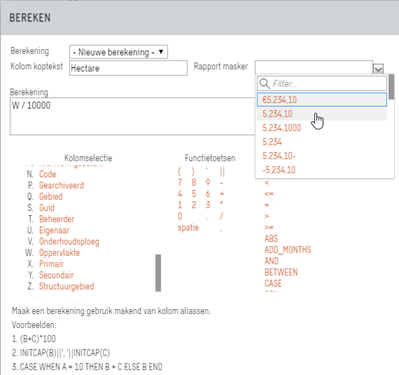Screen dimensions: 399x375
Task: Click the Filter search box in mask list
Action: [x=322, y=83]
